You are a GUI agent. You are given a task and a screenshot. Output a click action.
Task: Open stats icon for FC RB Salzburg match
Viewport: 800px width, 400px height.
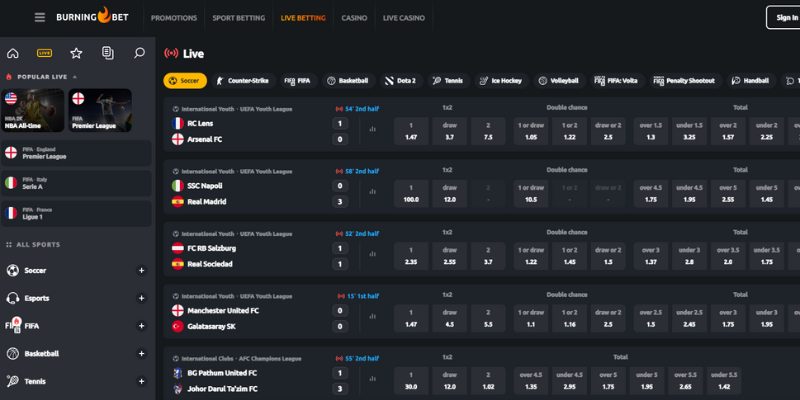point(372,254)
